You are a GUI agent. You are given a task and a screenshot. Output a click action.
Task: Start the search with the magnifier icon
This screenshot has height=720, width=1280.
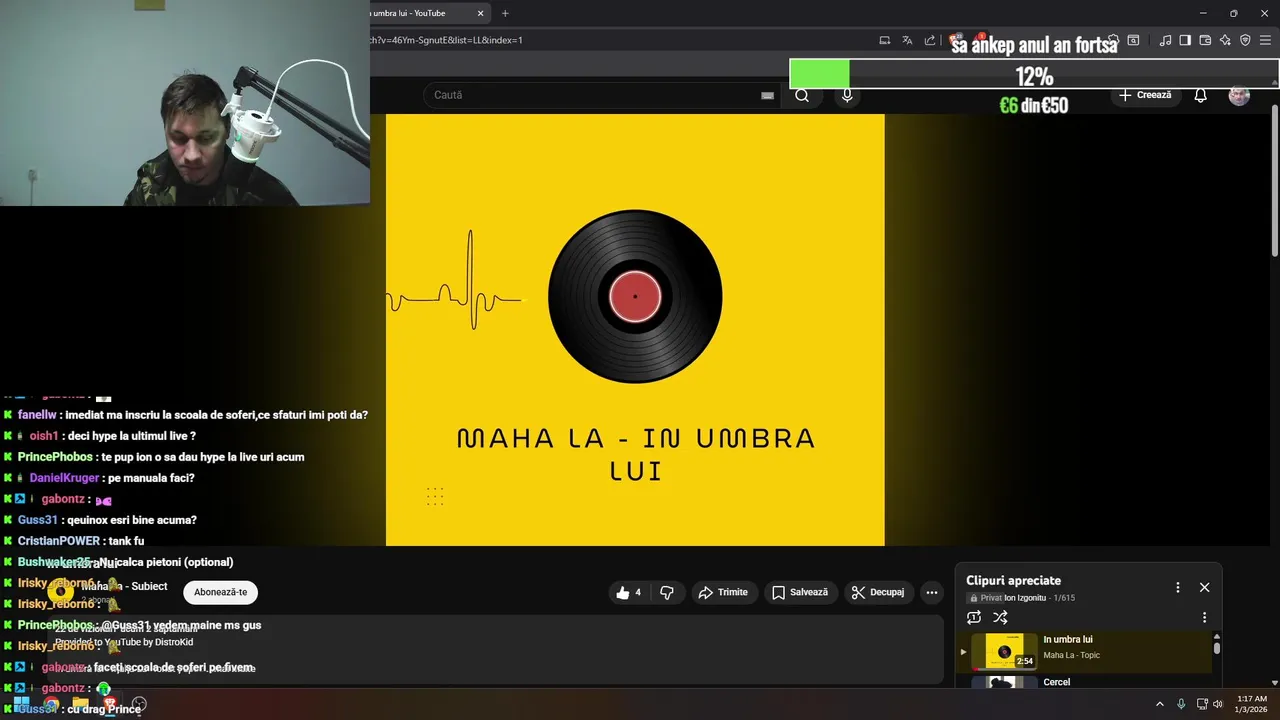[x=802, y=95]
